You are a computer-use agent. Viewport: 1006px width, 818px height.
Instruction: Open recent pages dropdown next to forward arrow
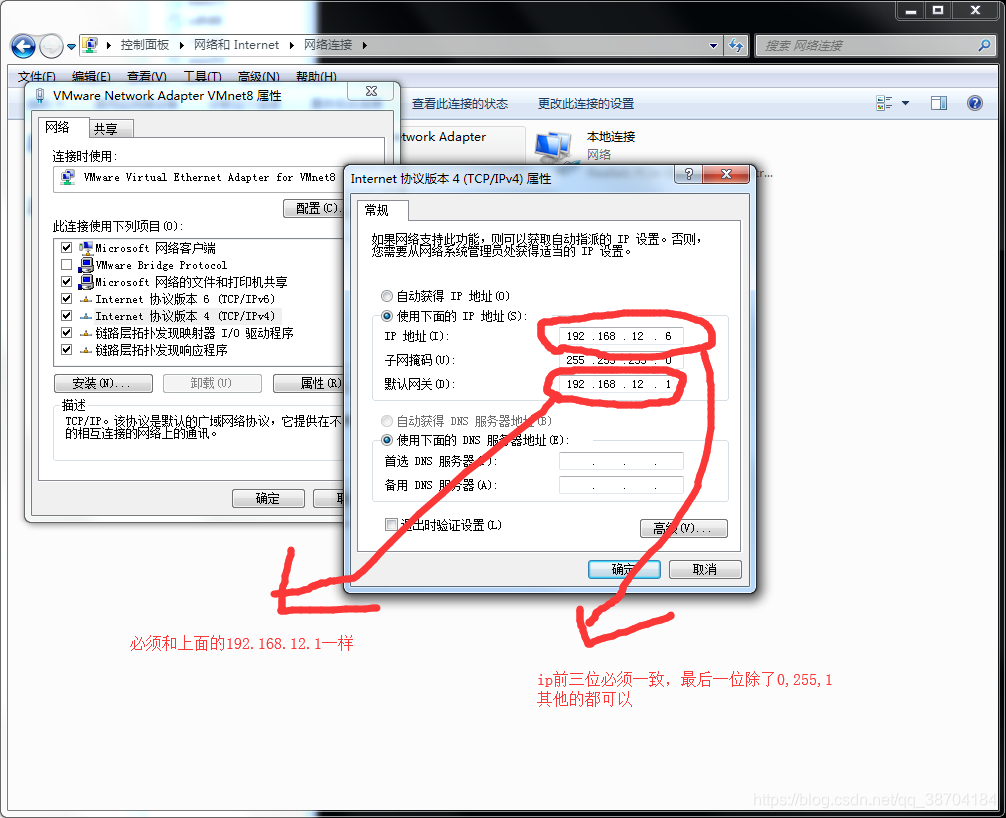(x=71, y=46)
